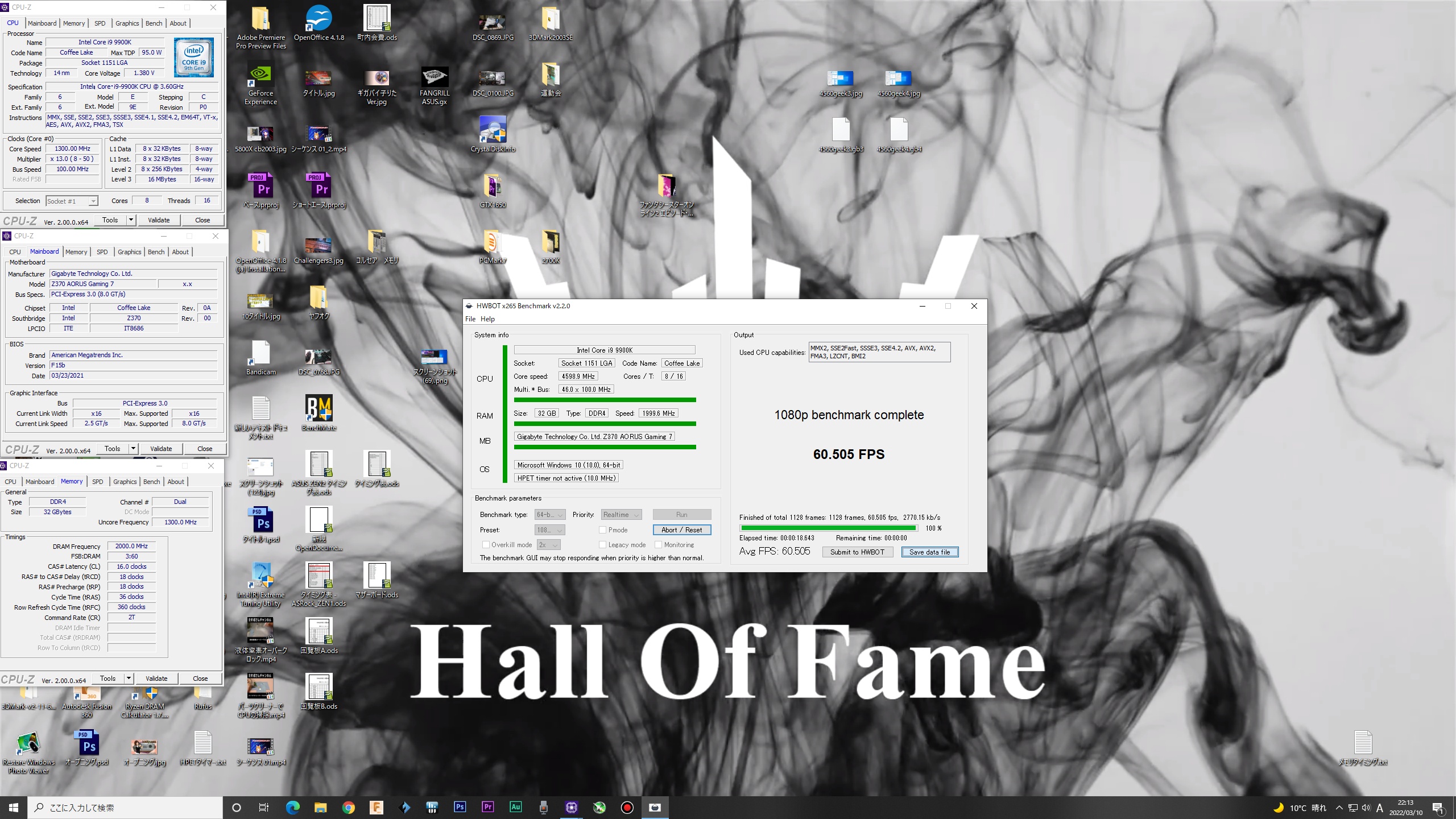The image size is (1456, 819).
Task: Select the OpenOffice 4.1.8 desktop shortcut
Action: tap(318, 24)
